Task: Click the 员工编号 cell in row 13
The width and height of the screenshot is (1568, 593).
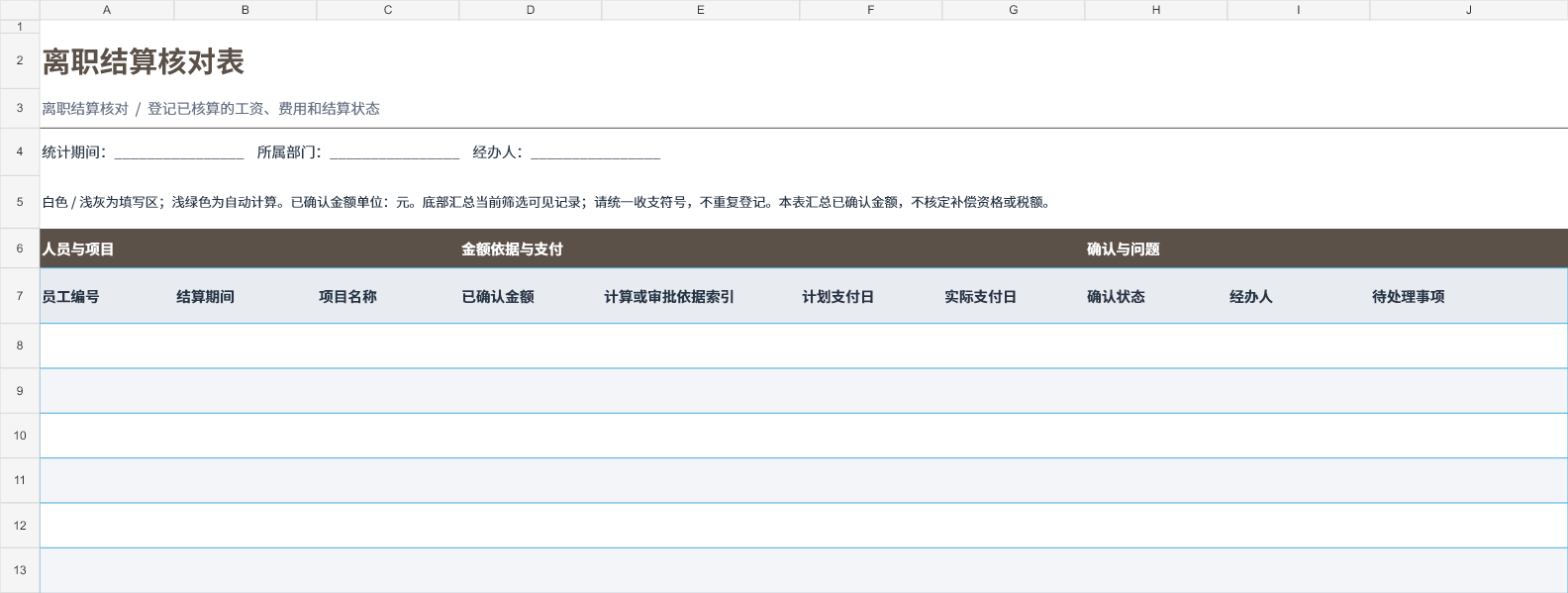Action: [x=107, y=570]
